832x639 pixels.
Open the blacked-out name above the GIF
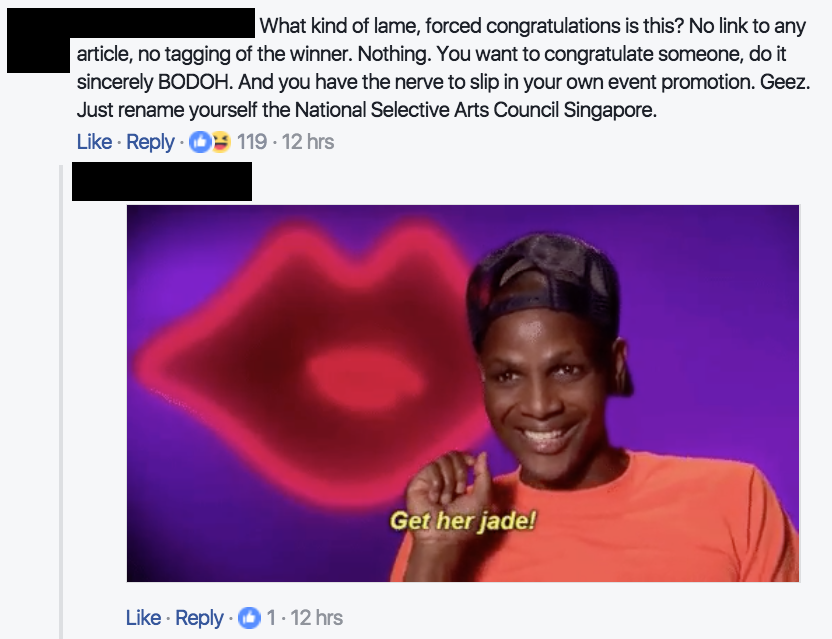(x=162, y=182)
